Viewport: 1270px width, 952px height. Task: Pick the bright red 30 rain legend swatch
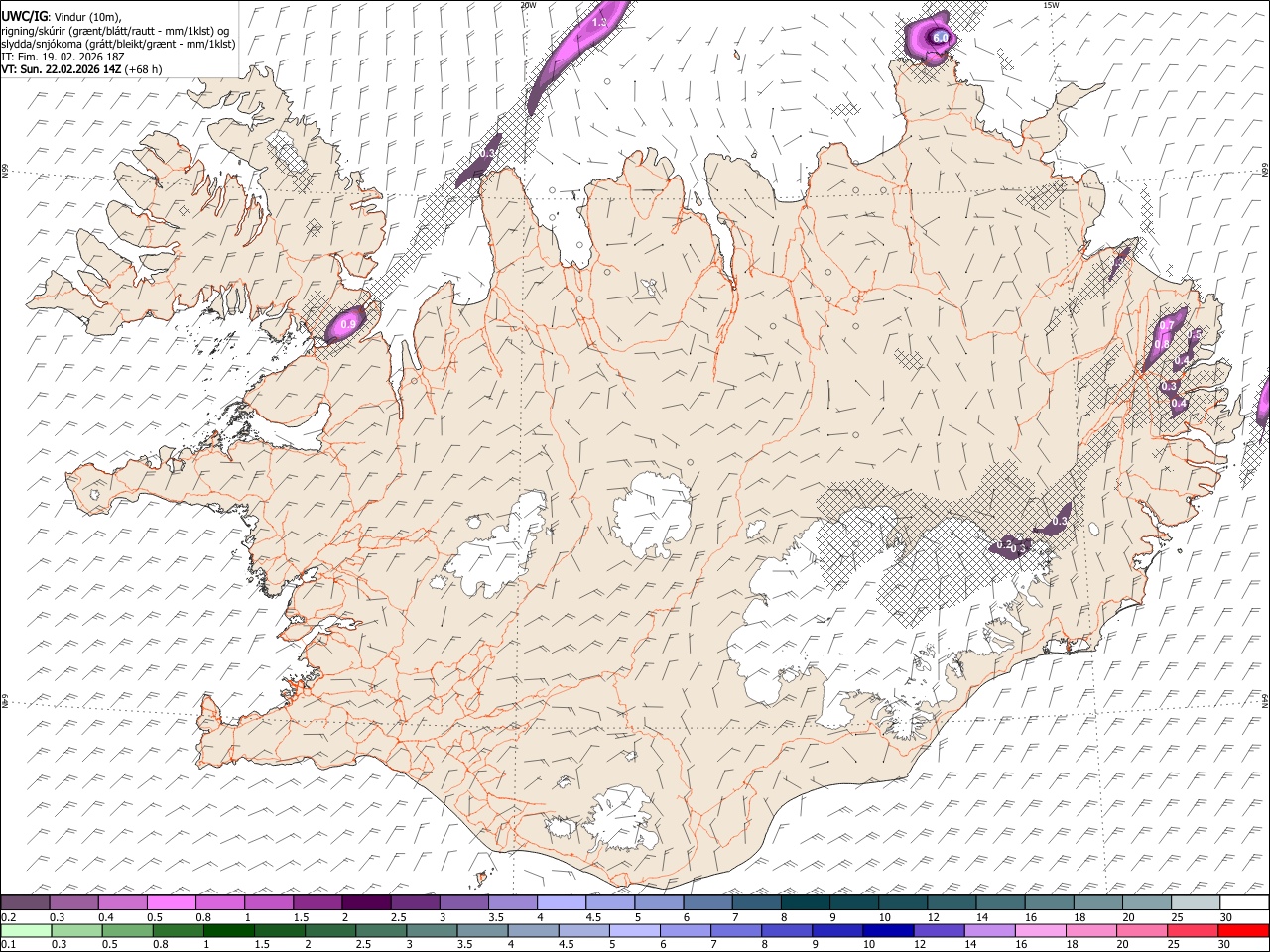pyautogui.click(x=1244, y=930)
